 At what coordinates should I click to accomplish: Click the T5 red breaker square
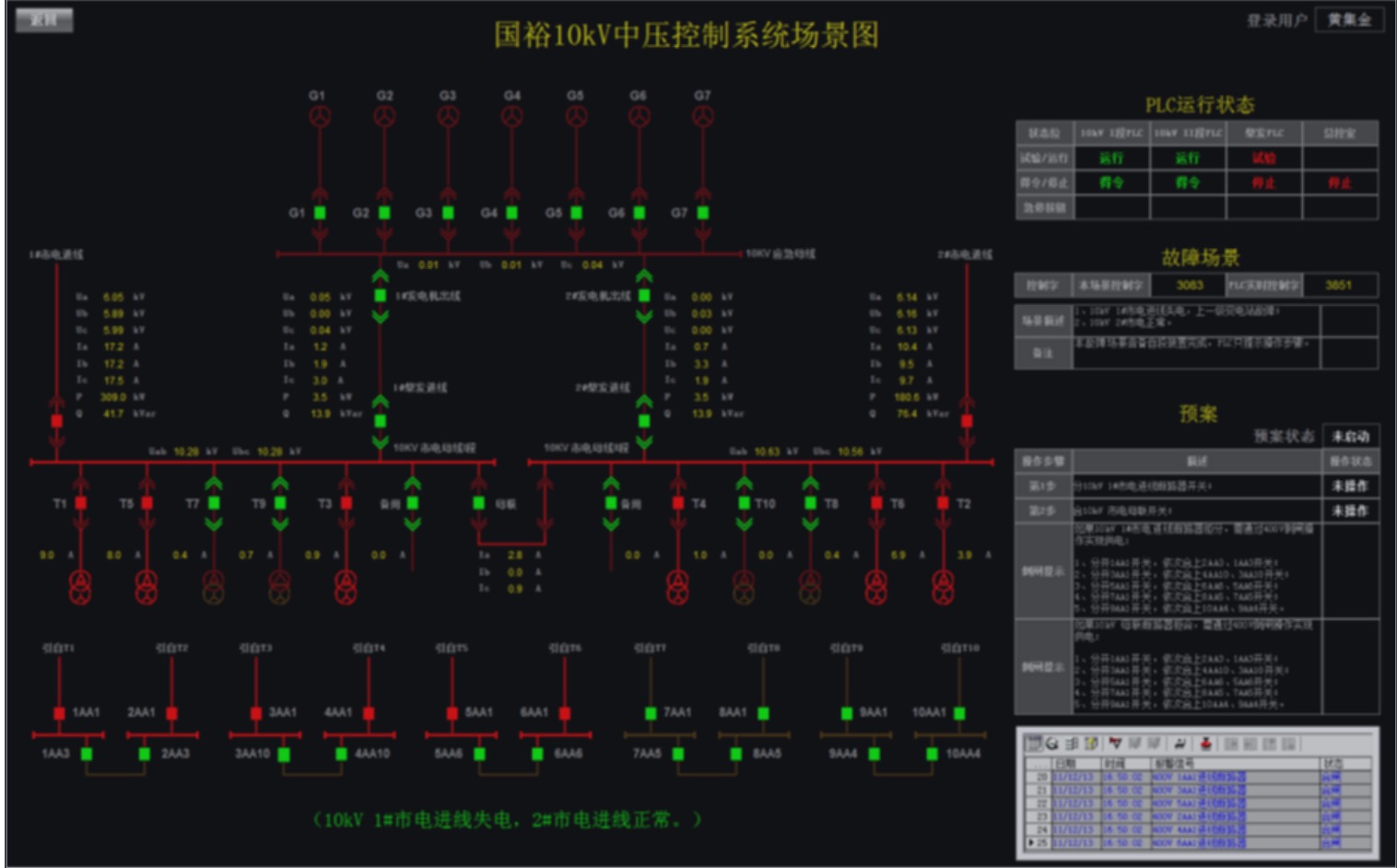tap(147, 503)
